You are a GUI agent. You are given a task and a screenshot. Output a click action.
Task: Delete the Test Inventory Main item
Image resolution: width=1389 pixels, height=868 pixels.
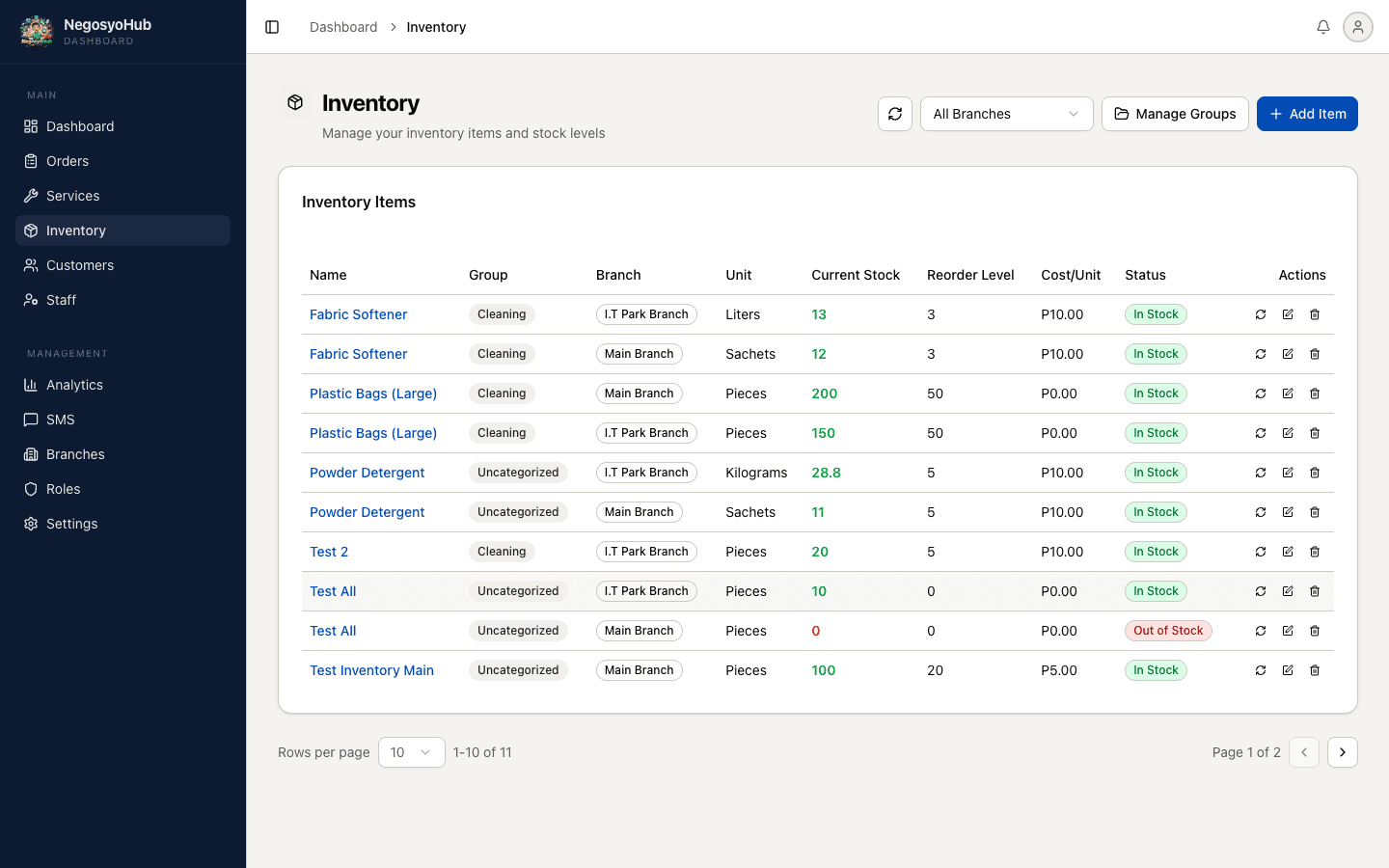click(1315, 670)
